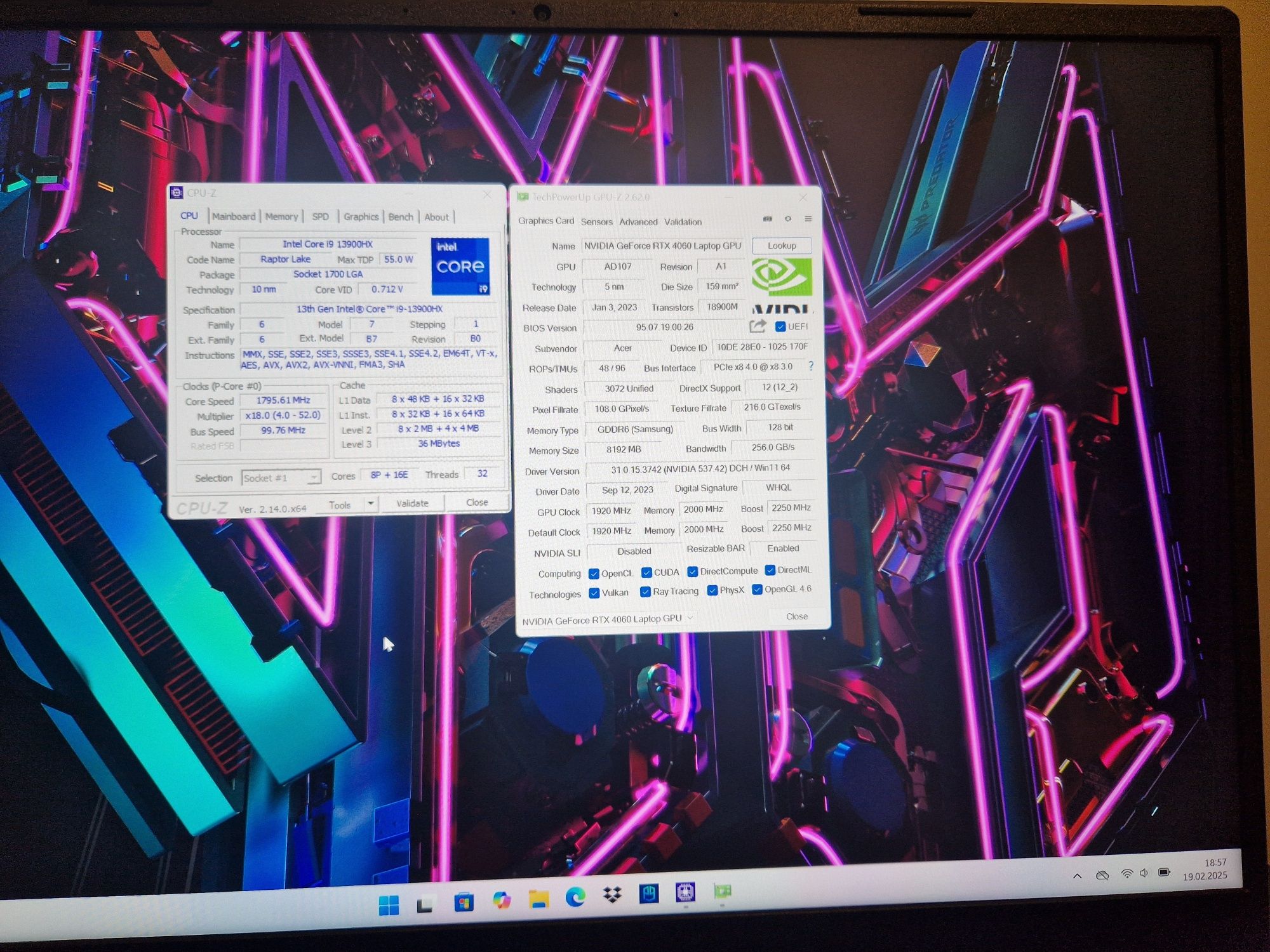The height and width of the screenshot is (952, 1270).
Task: Open the clock and date flyout
Action: pos(1205,869)
